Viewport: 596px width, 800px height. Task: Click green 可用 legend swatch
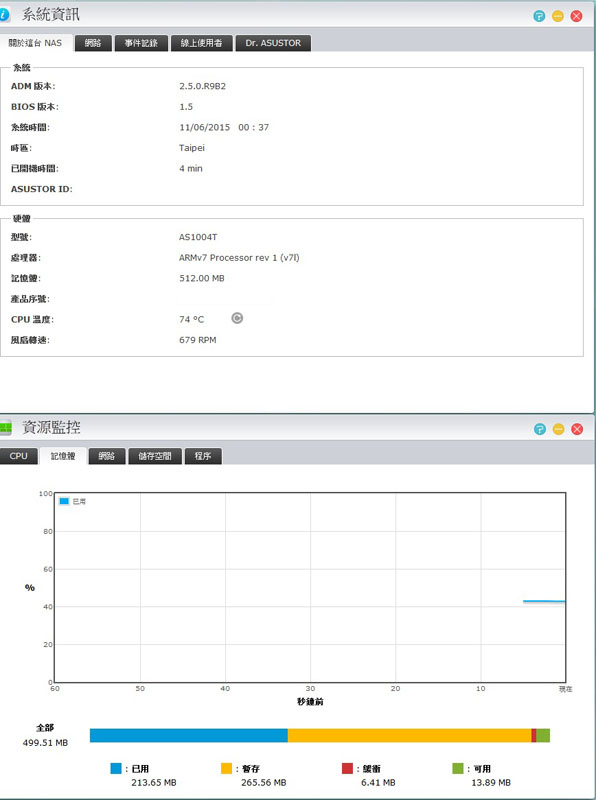coord(458,768)
